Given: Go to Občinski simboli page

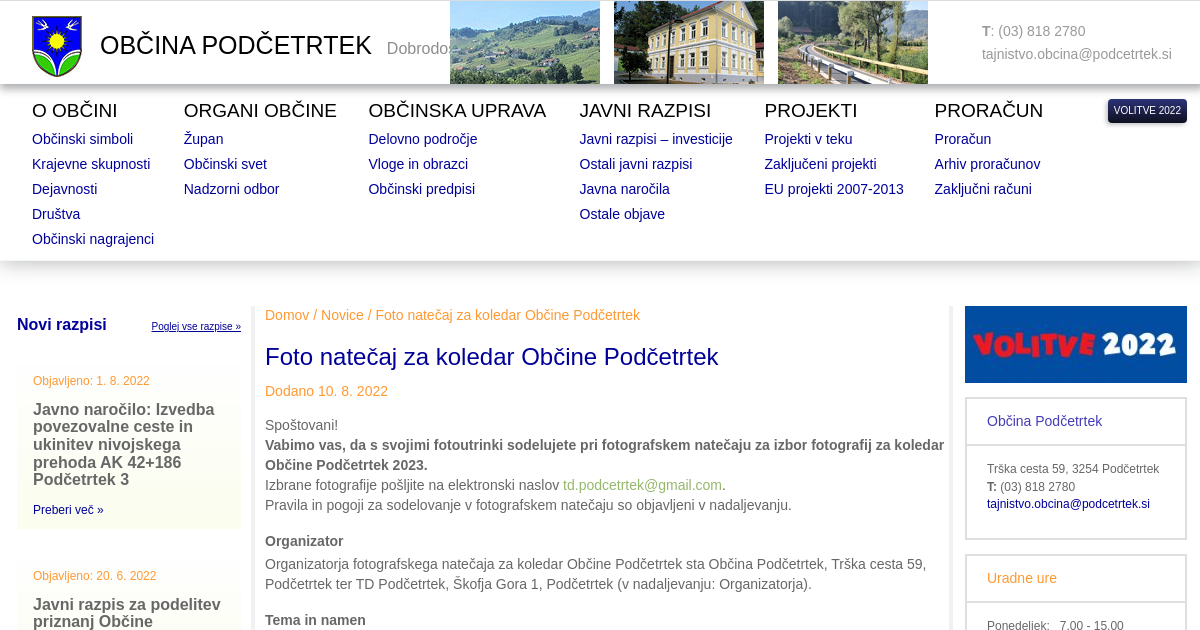Looking at the screenshot, I should 82,139.
